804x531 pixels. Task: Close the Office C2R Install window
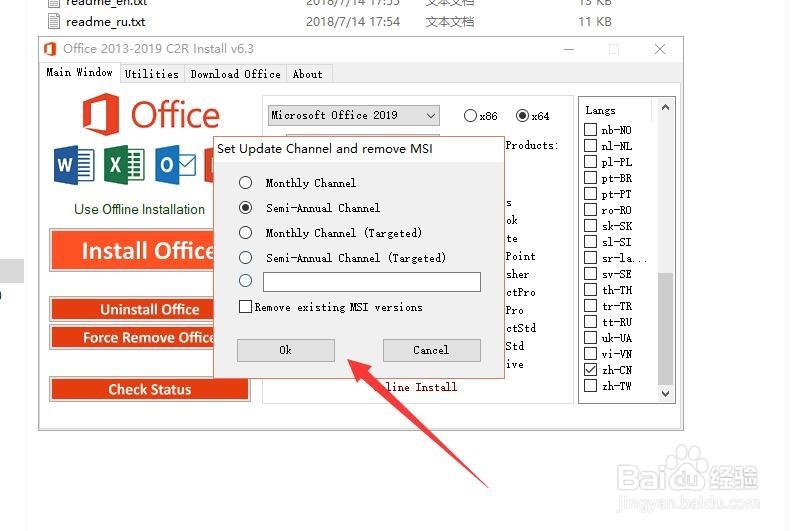(x=660, y=49)
